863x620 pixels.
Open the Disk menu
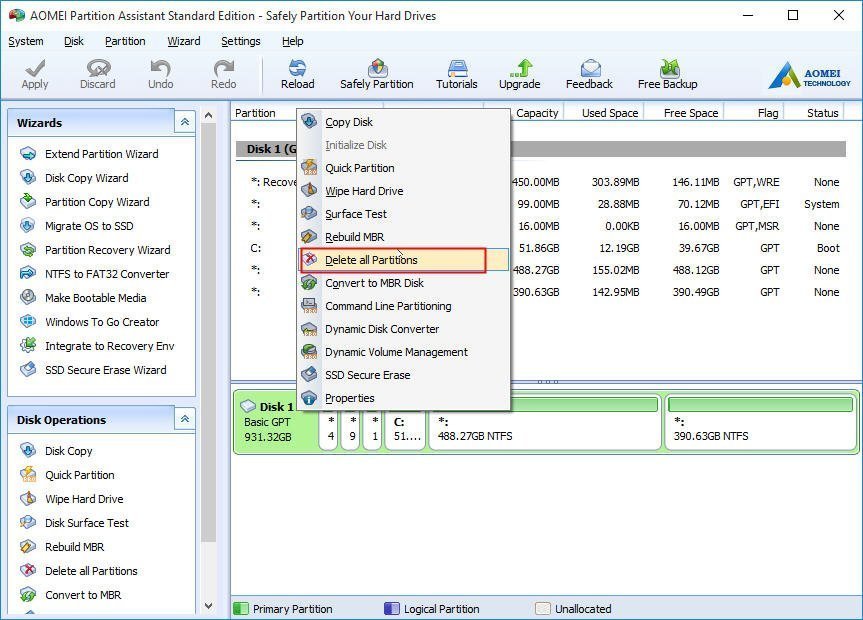click(x=74, y=41)
